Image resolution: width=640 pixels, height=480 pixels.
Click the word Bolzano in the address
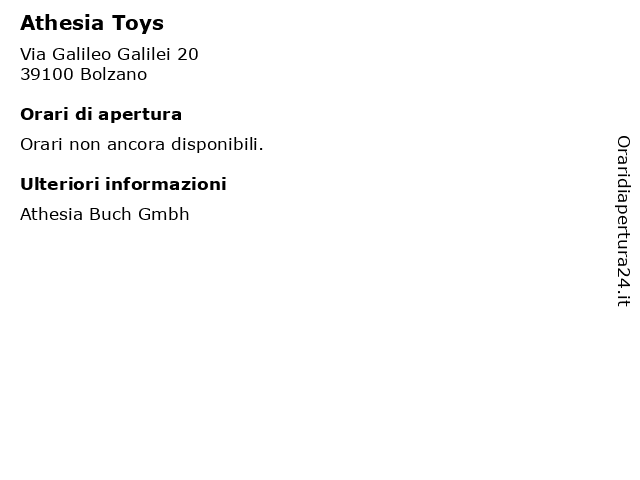pyautogui.click(x=113, y=74)
